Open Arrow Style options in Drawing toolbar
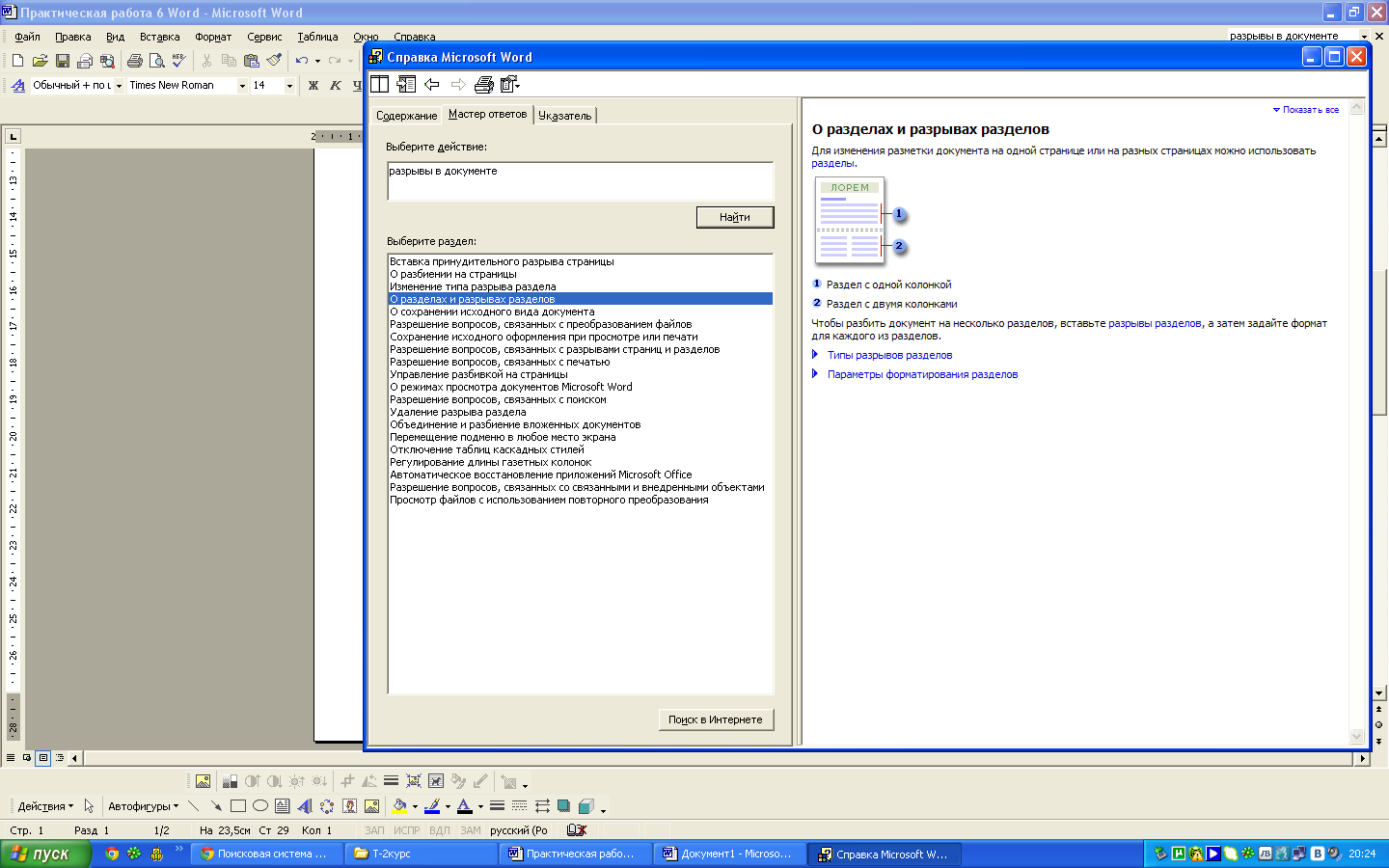1389x868 pixels. coord(542,806)
